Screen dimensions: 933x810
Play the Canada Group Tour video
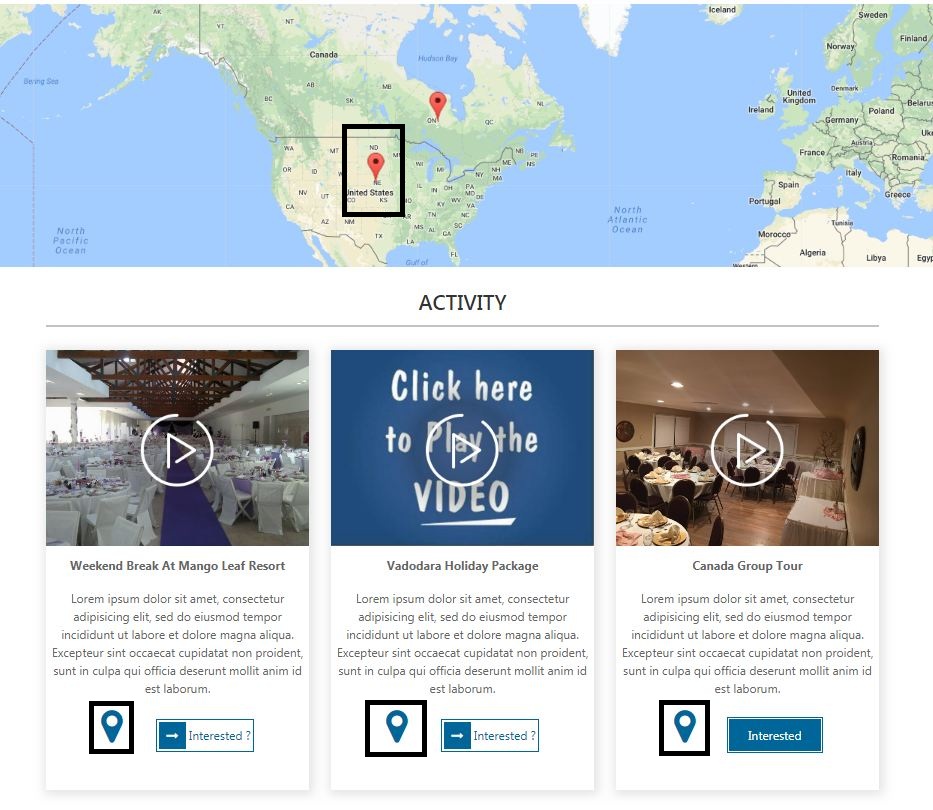(747, 451)
